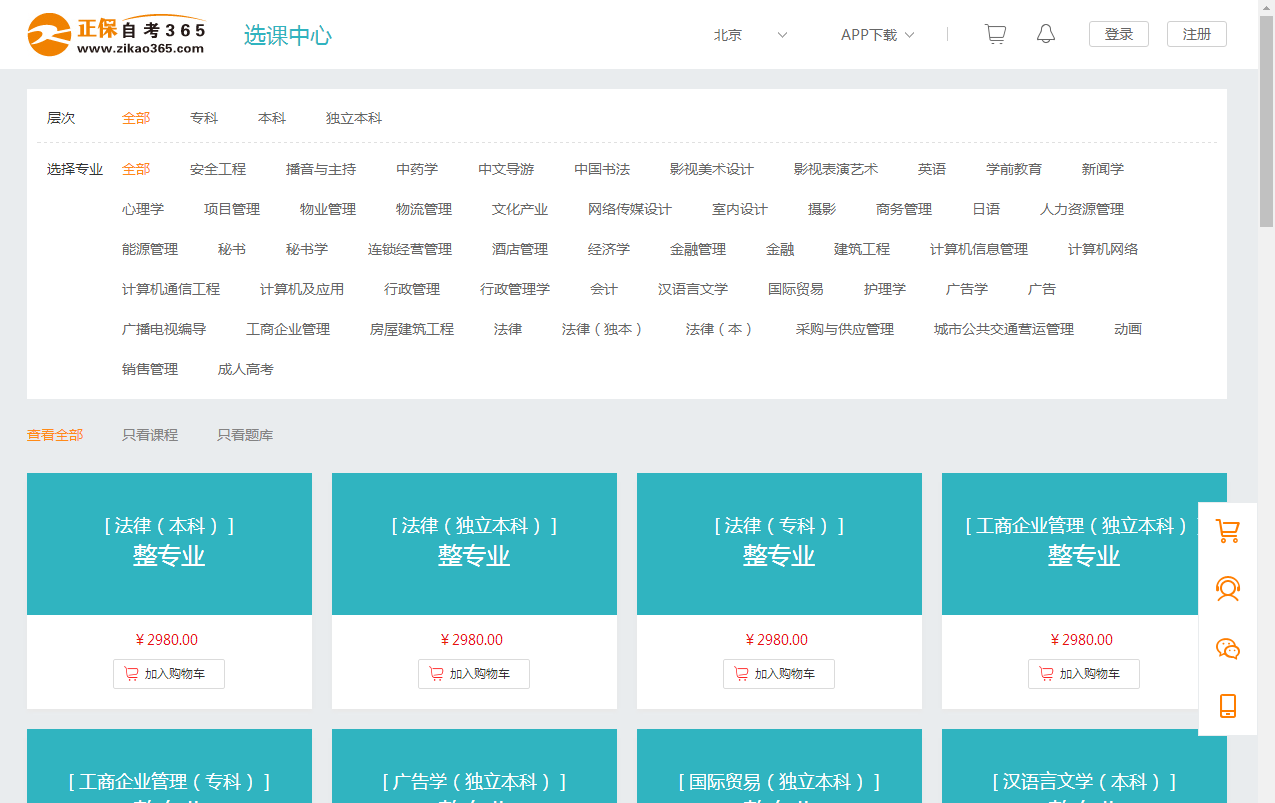1275x803 pixels.
Task: Click the 注册 button
Action: pyautogui.click(x=1197, y=34)
